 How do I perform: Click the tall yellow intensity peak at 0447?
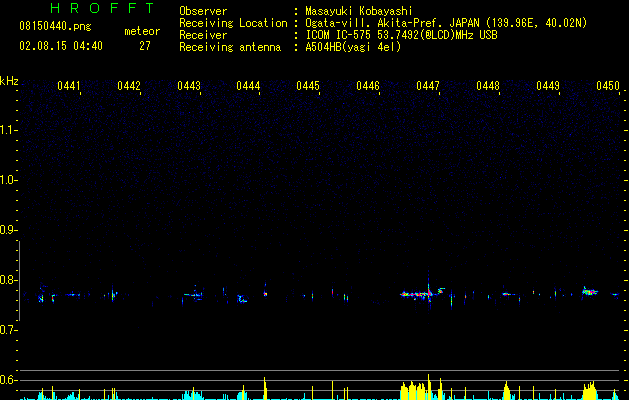click(x=428, y=387)
